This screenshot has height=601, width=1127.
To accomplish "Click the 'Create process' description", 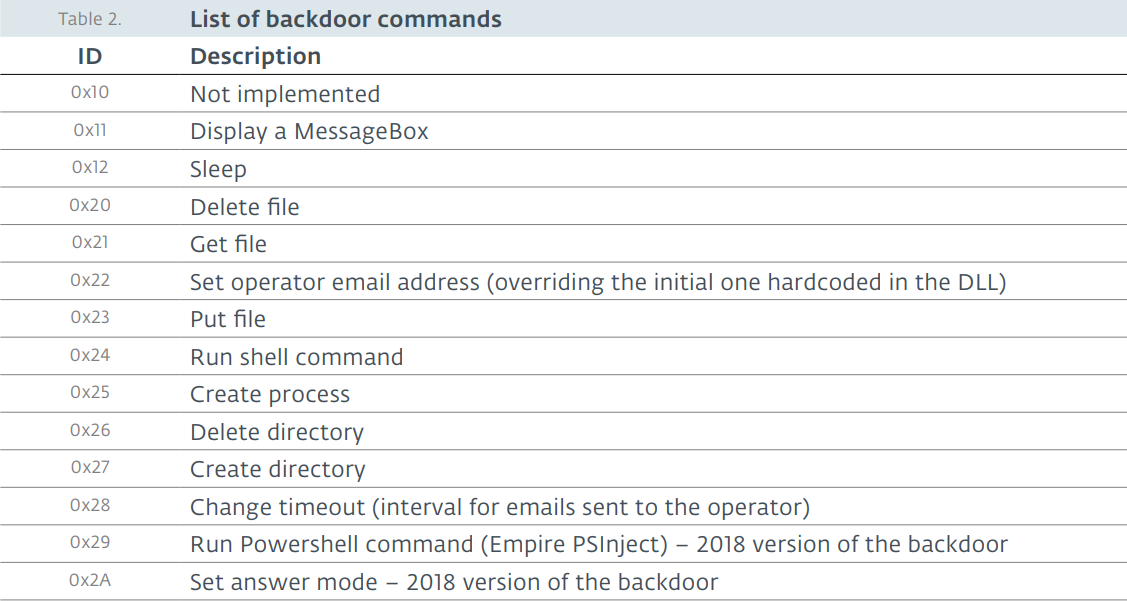I will [270, 395].
